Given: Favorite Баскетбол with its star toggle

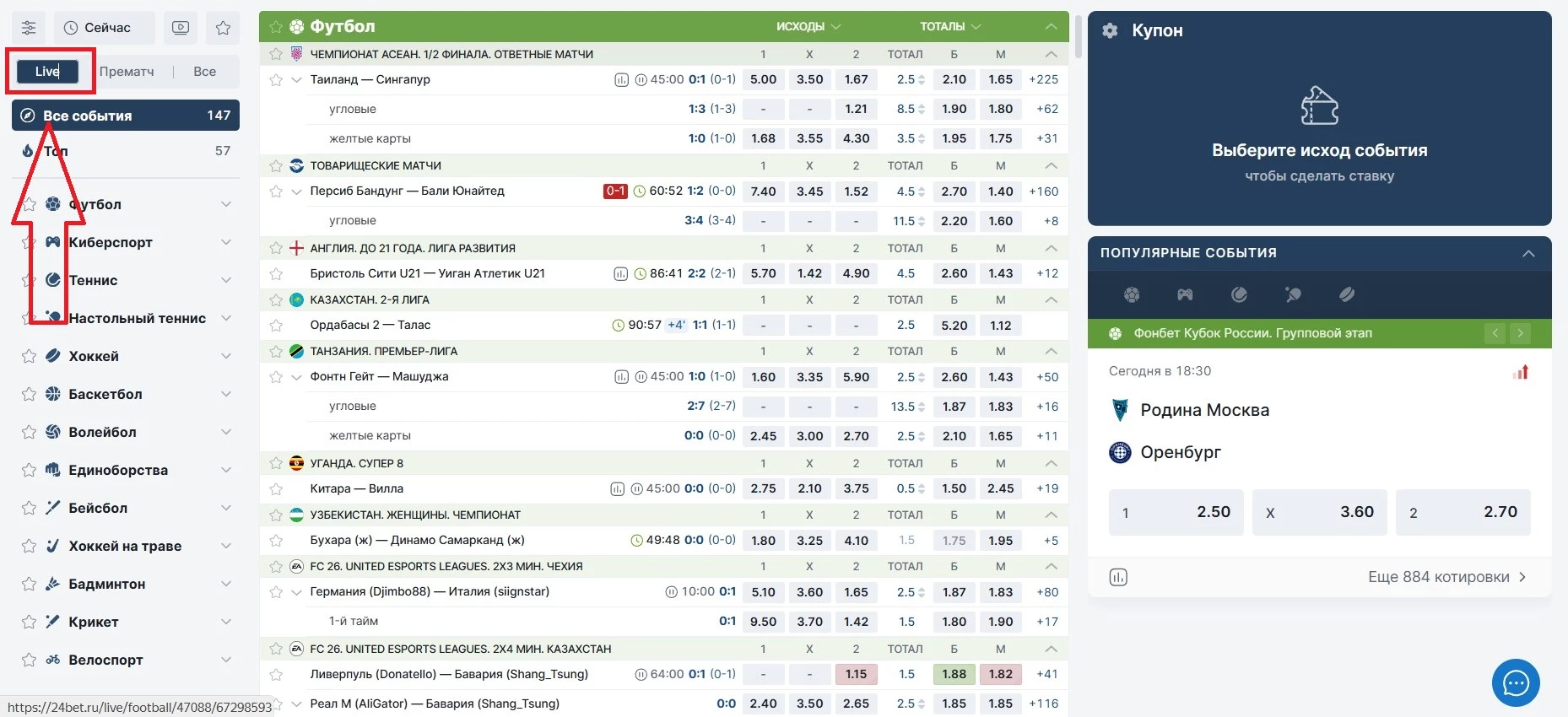Looking at the screenshot, I should pyautogui.click(x=29, y=394).
